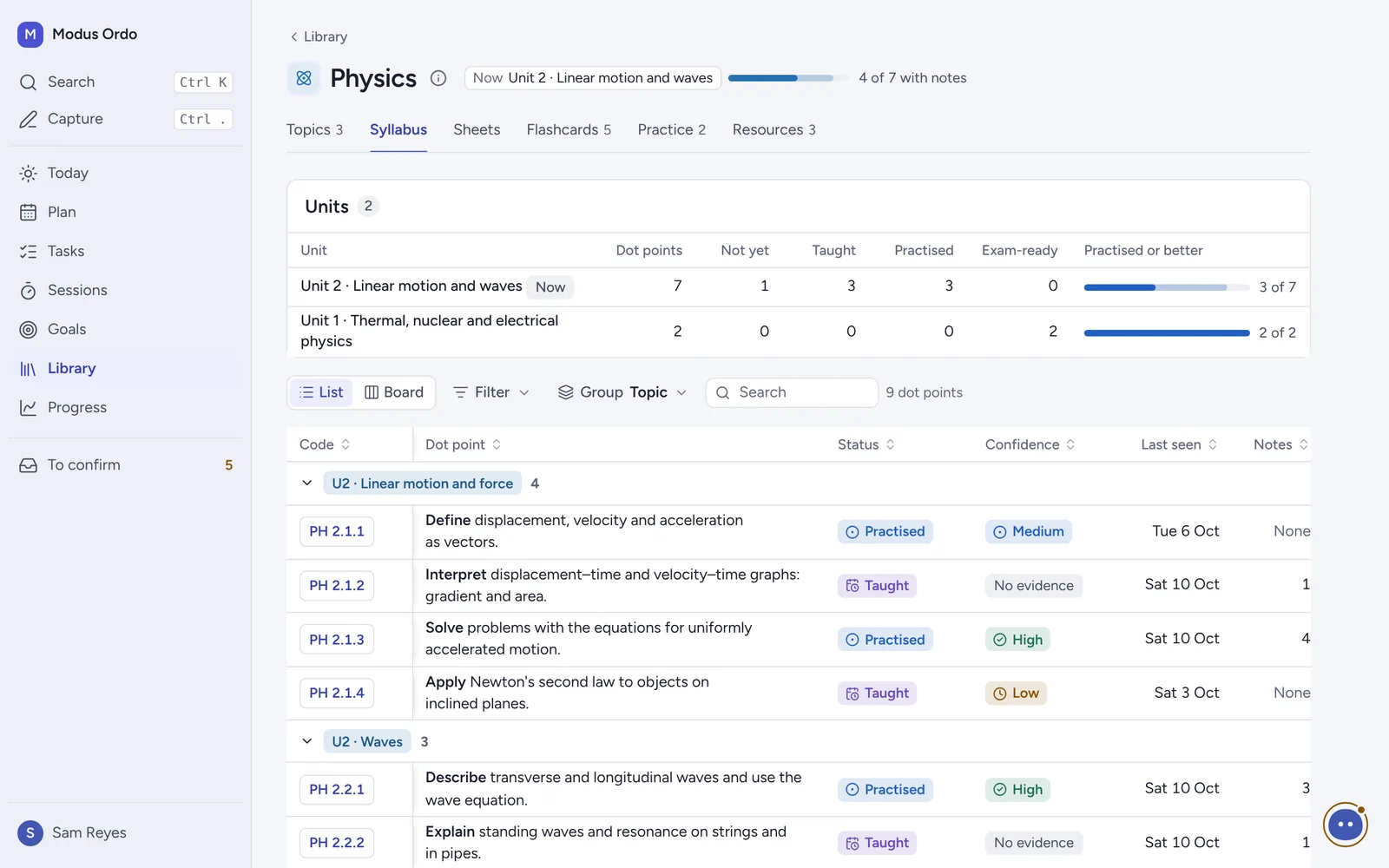Click the Low confidence badge
The height and width of the screenshot is (868, 1389).
[x=1016, y=694]
